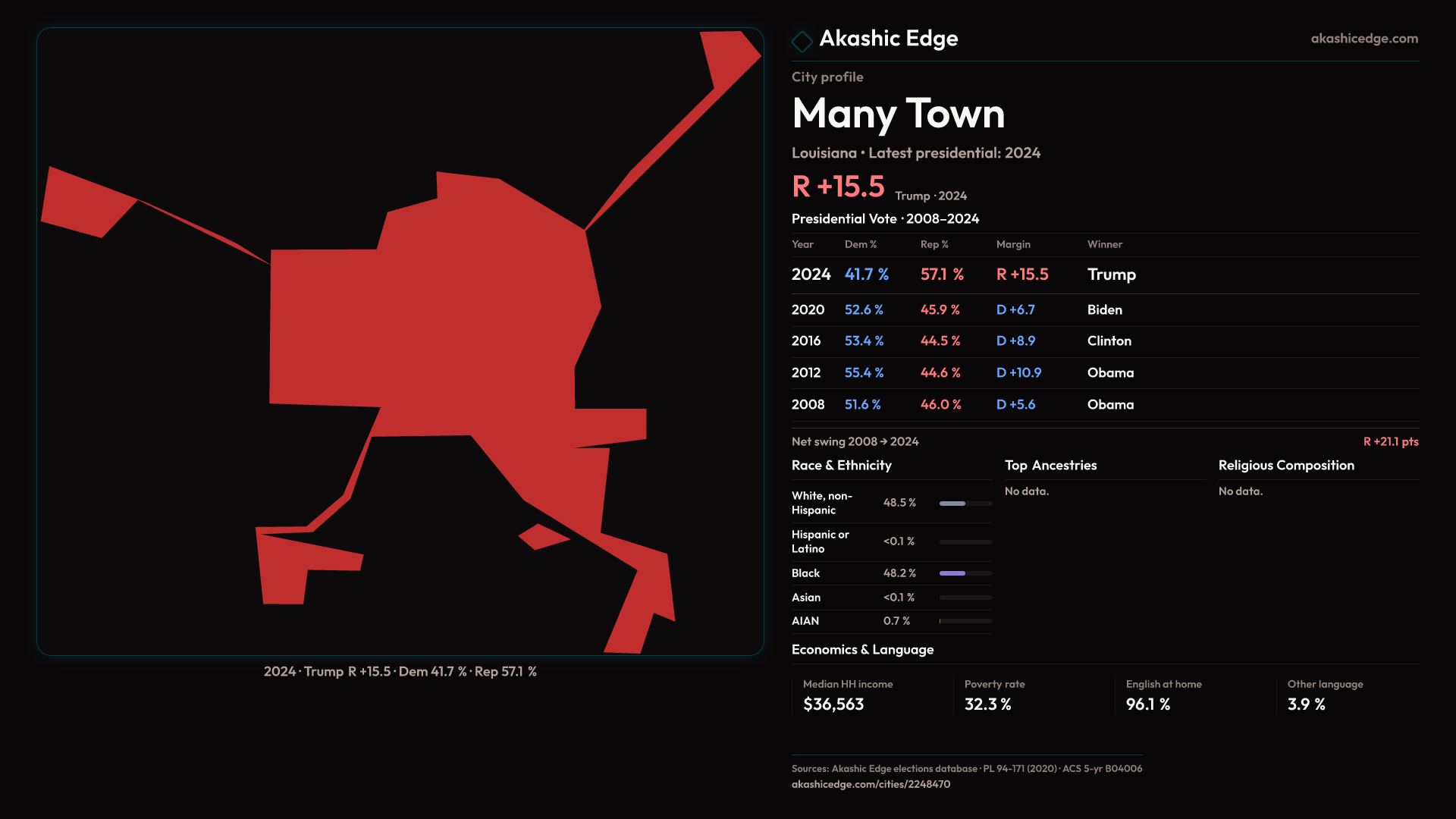Click the Top Ancestries section heading

[x=1050, y=466]
